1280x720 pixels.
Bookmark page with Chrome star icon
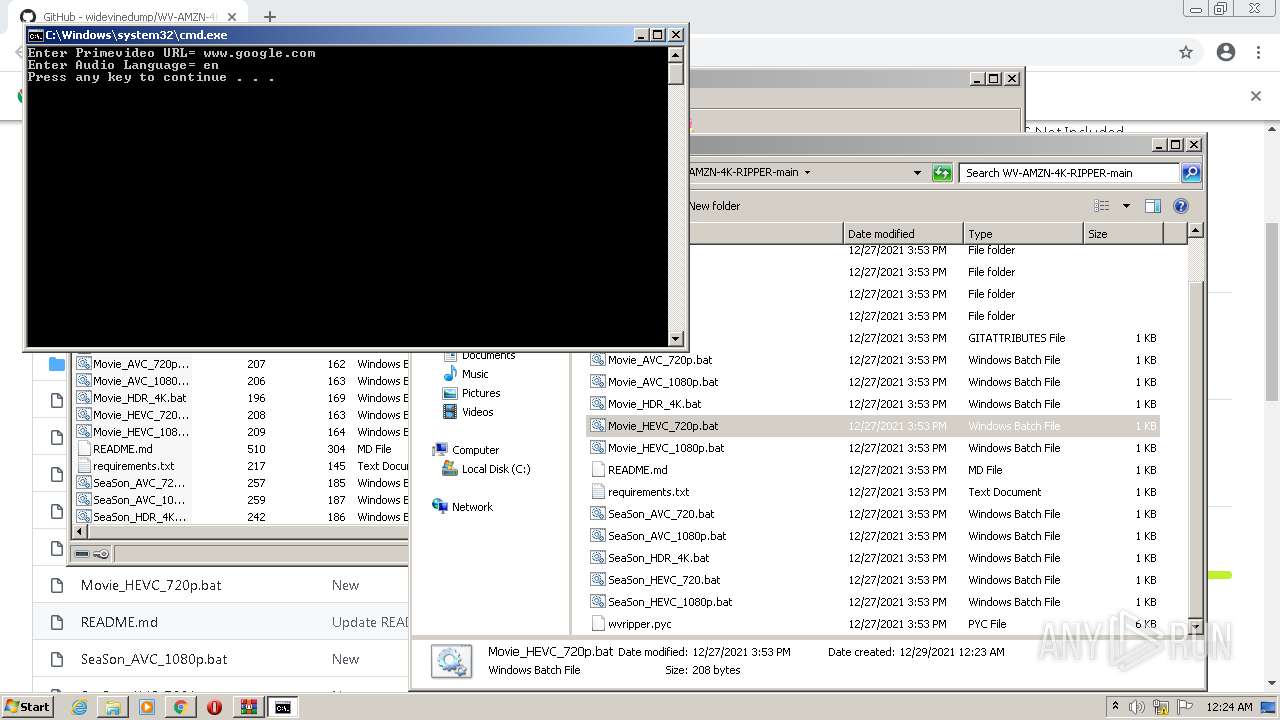click(1186, 52)
